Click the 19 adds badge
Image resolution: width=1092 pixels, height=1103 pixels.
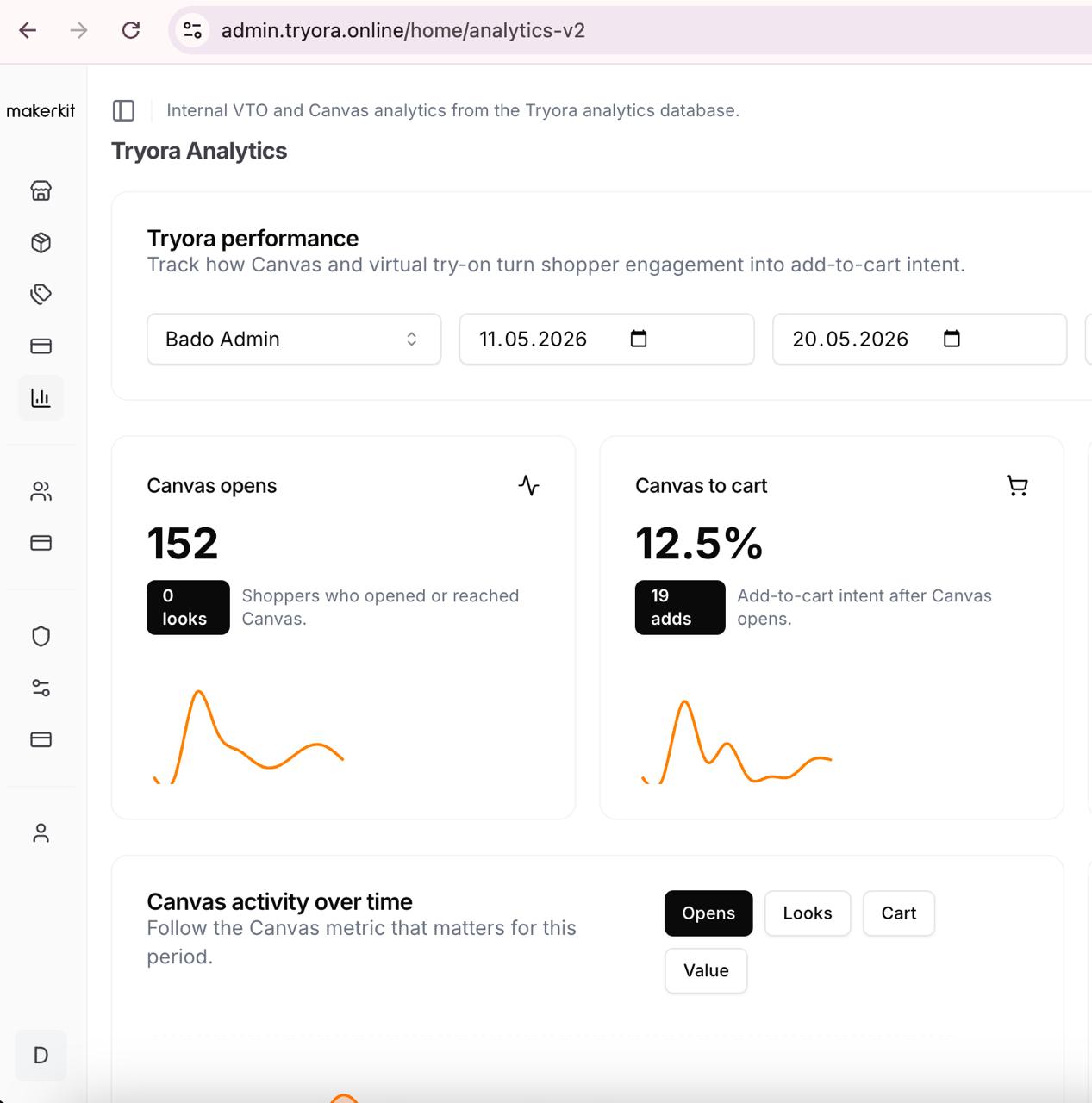tap(680, 608)
